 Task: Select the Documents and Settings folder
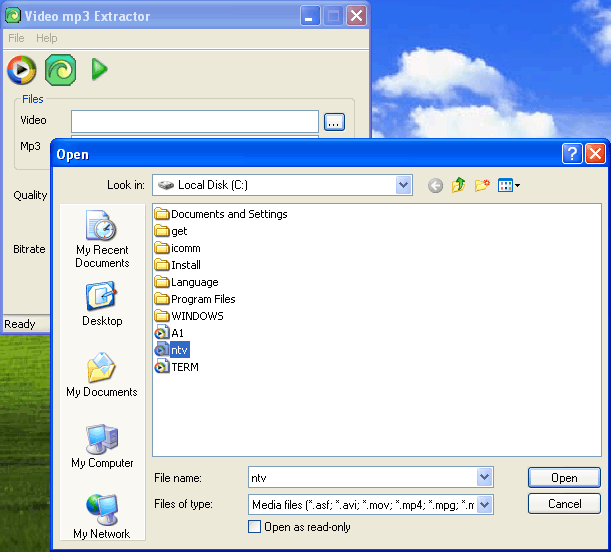(x=221, y=214)
